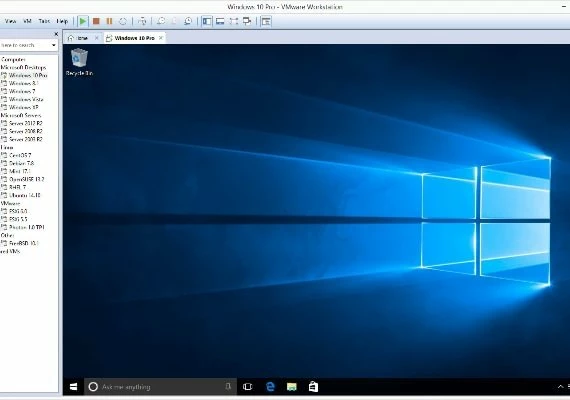Open File Explorer from the guest taskbar

click(292, 387)
